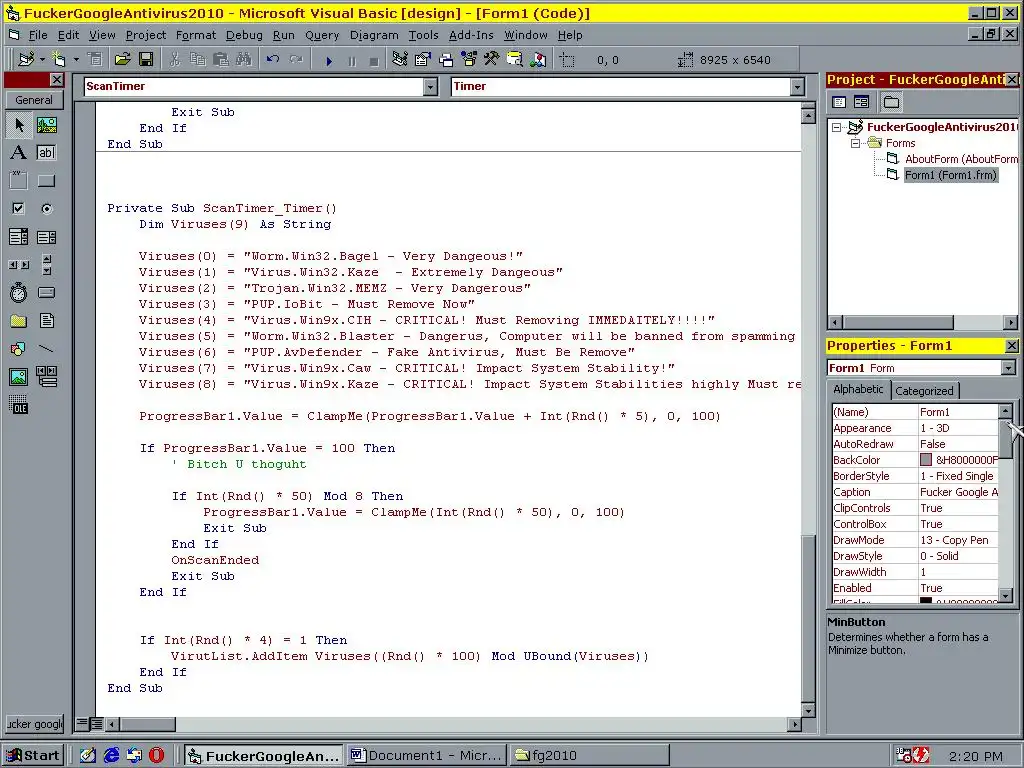Select the Frame control tool
This screenshot has width=1024, height=768.
19,181
